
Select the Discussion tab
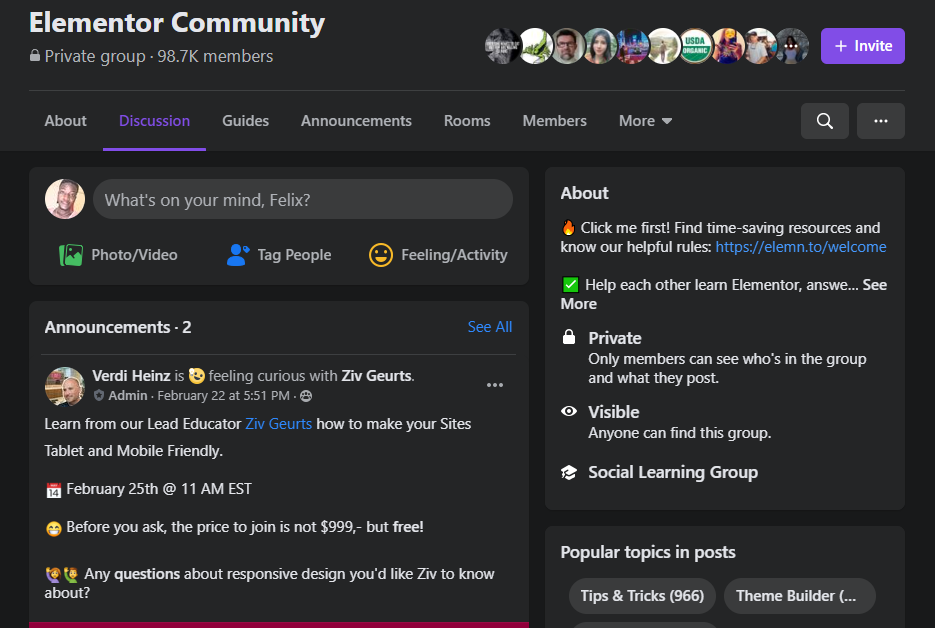154,121
